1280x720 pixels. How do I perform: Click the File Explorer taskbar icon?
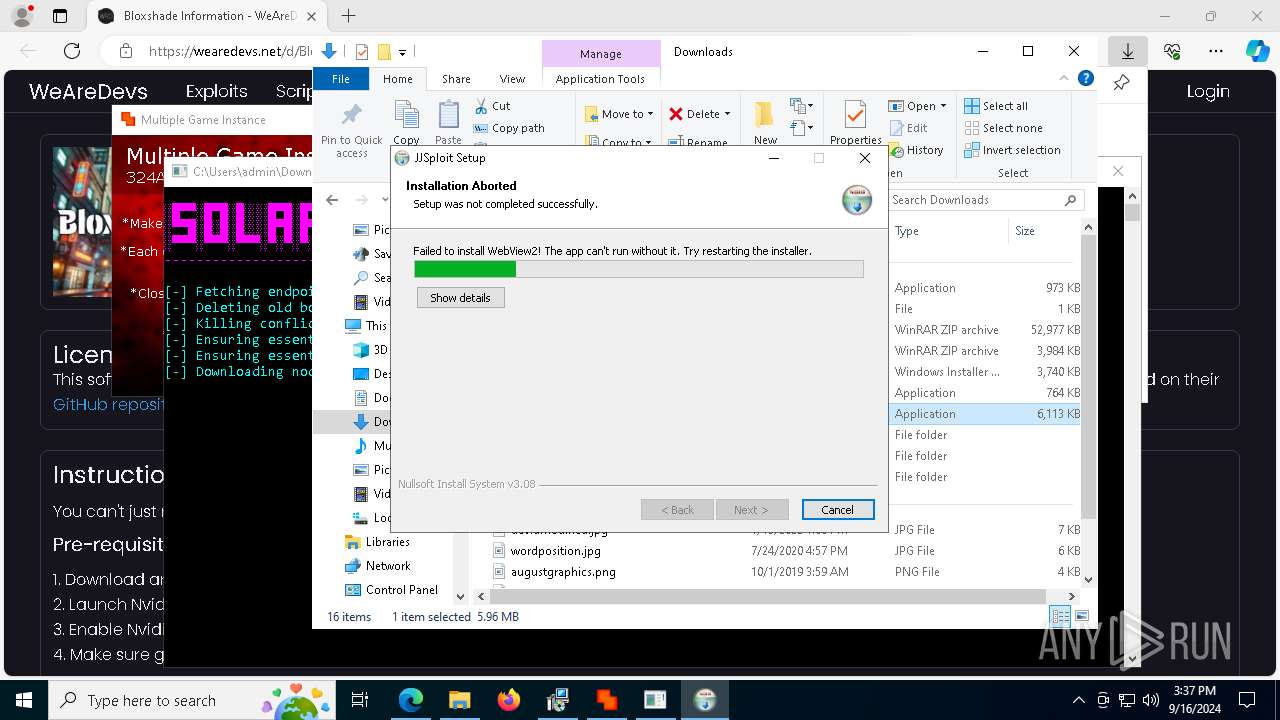coord(459,700)
